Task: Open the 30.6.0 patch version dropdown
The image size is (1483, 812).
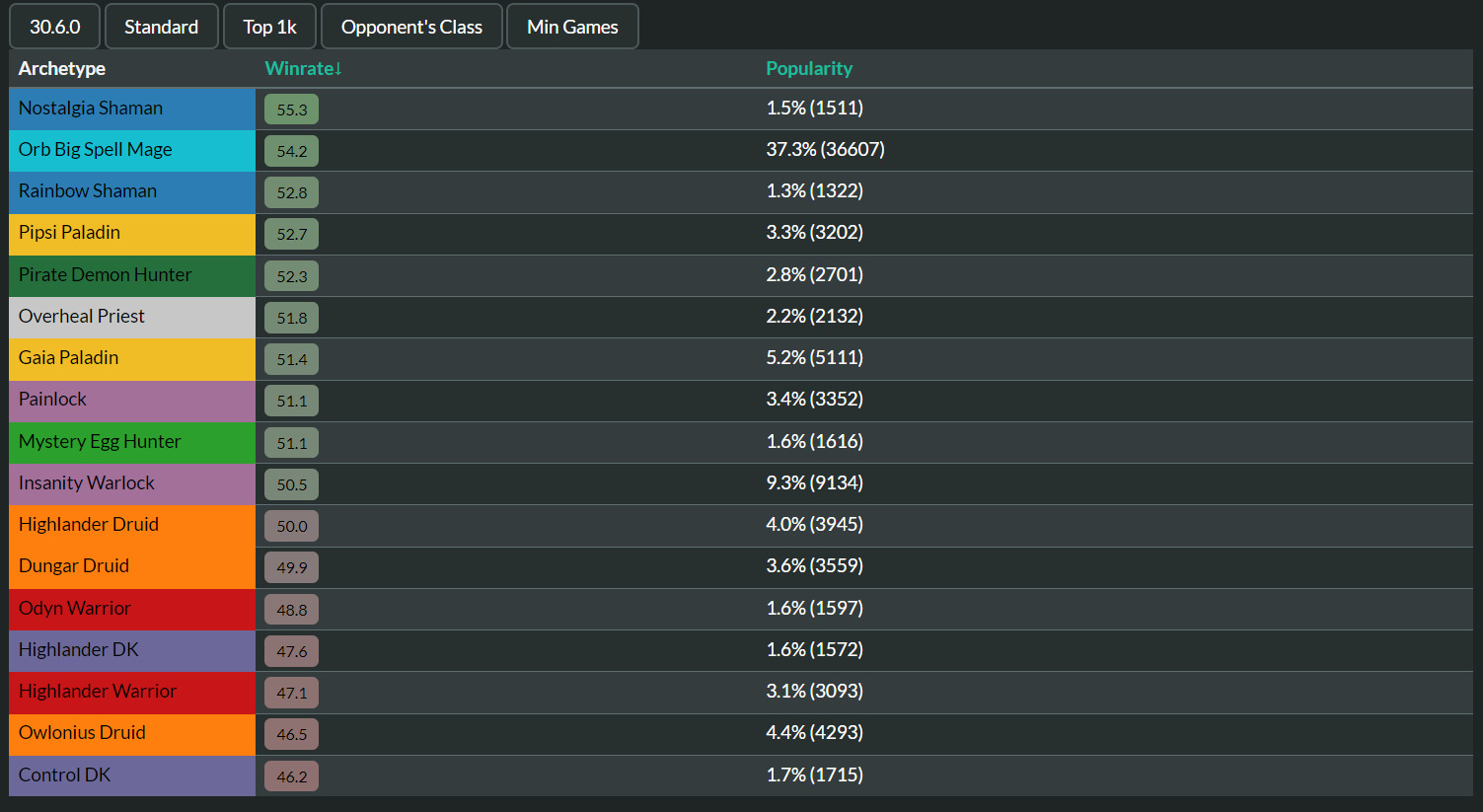Action: (54, 27)
